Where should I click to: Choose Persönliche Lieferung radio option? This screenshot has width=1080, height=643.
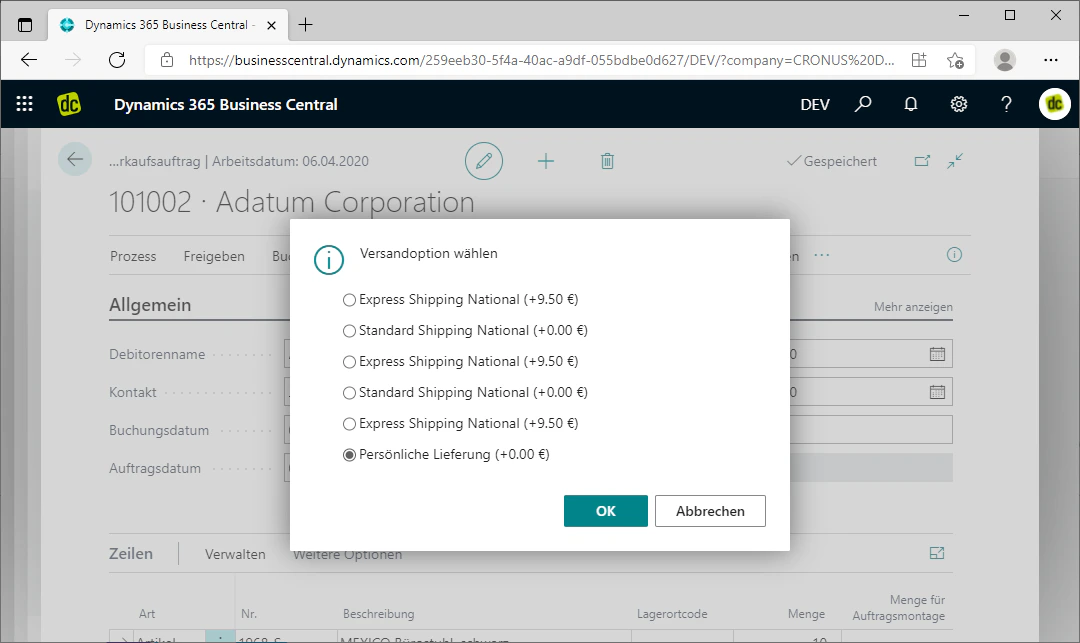tap(349, 455)
